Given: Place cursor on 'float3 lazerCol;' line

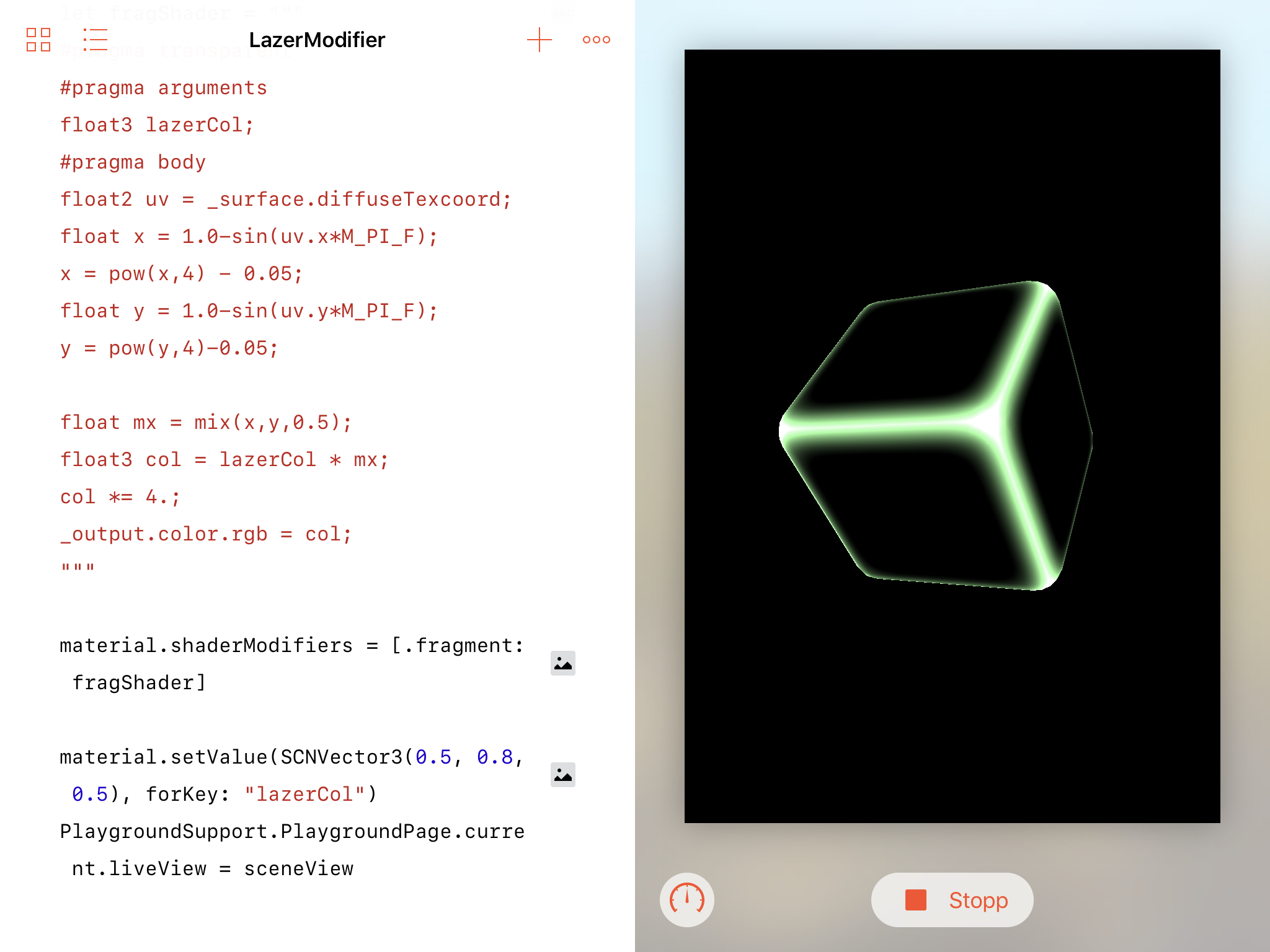Looking at the screenshot, I should [x=158, y=125].
